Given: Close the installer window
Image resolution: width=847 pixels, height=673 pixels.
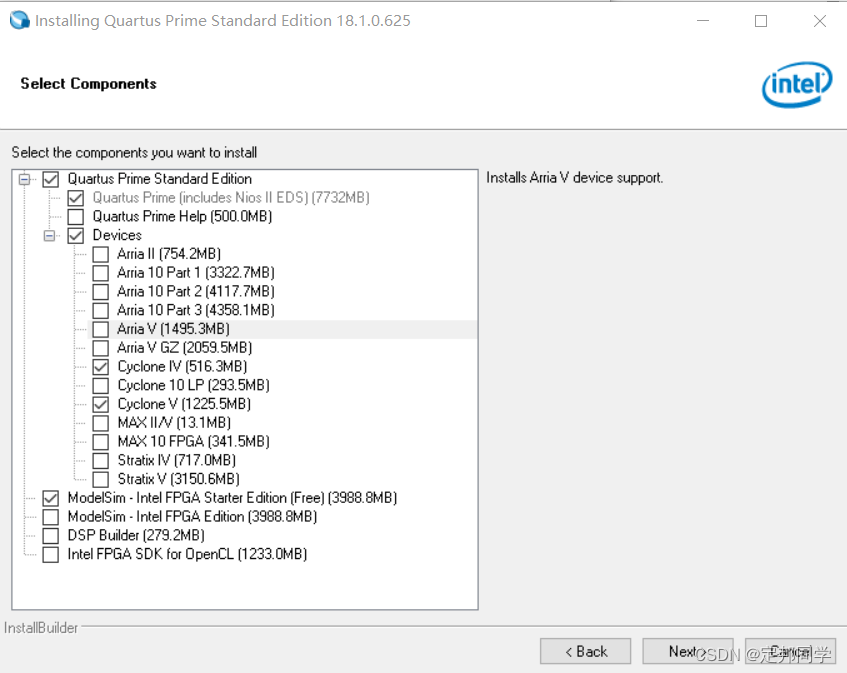Looking at the screenshot, I should (819, 21).
